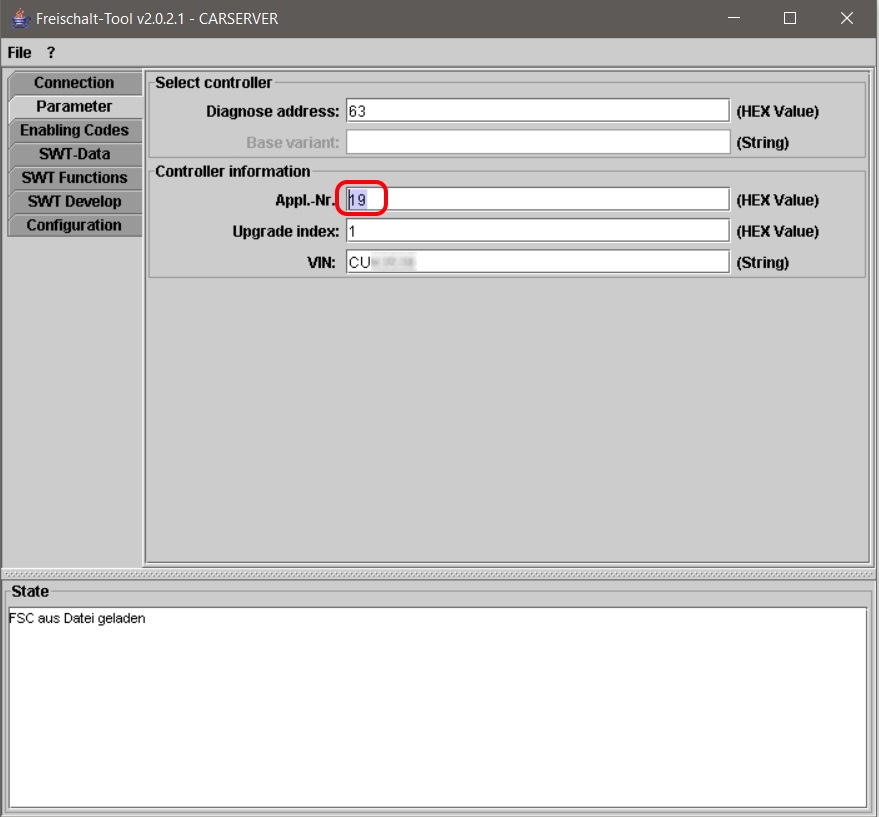Screen dimensions: 879x817
Task: Click the Diagnose address input field
Action: click(538, 110)
